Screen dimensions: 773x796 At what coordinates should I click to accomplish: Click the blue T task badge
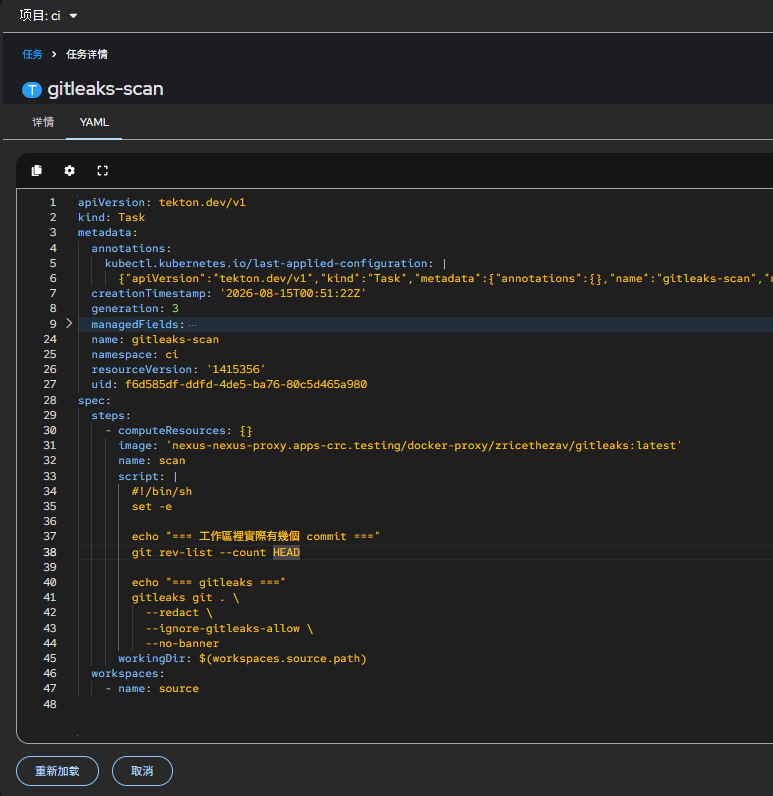[32, 90]
